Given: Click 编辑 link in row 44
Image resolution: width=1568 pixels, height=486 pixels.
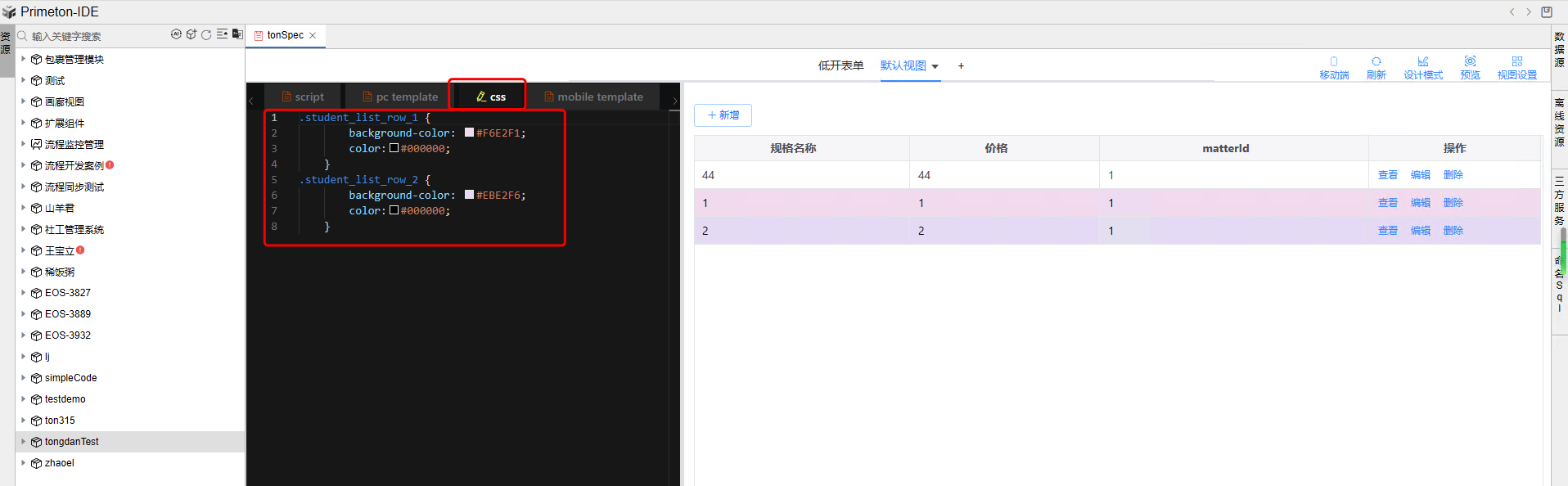Looking at the screenshot, I should point(1420,175).
